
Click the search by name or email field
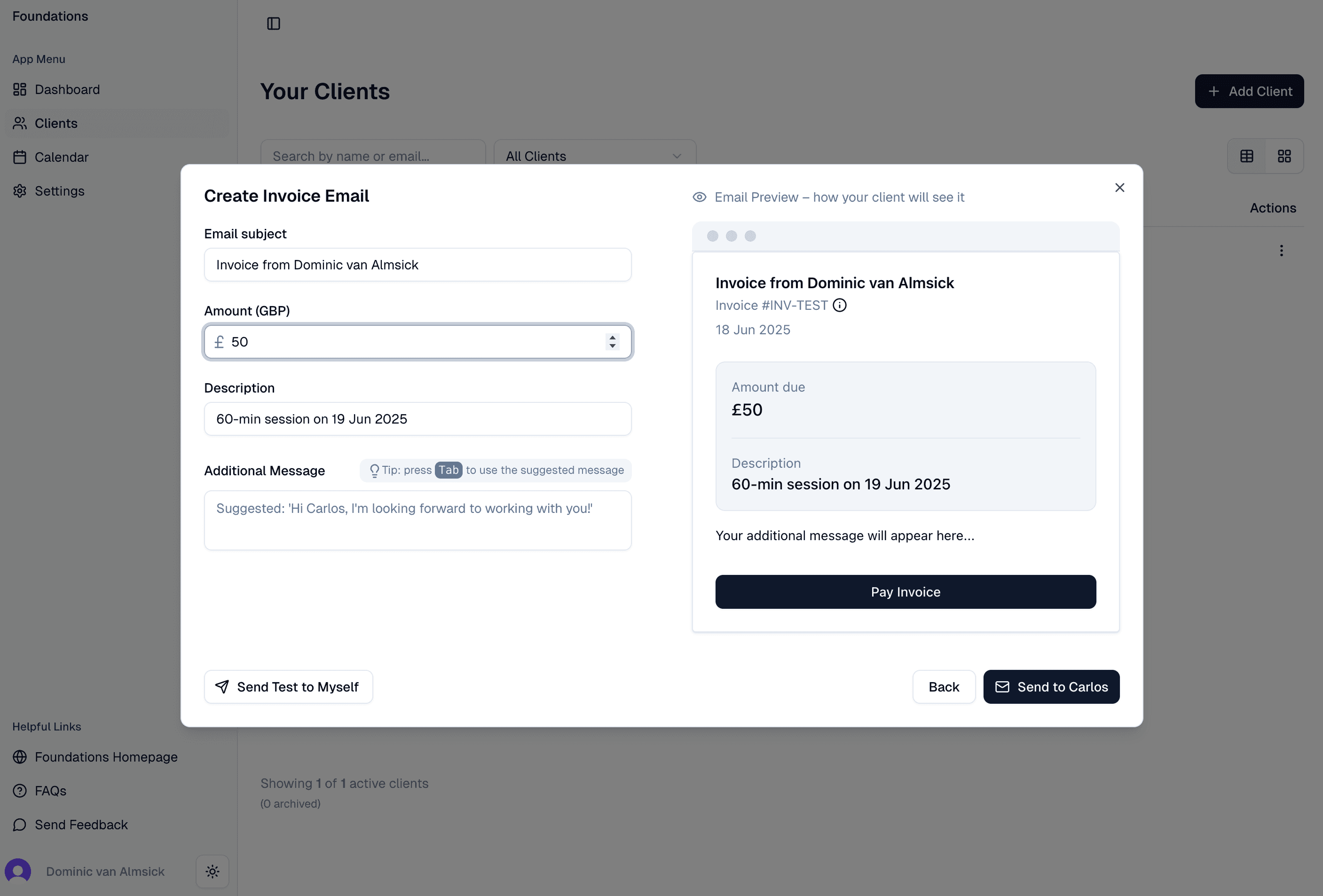click(x=372, y=156)
